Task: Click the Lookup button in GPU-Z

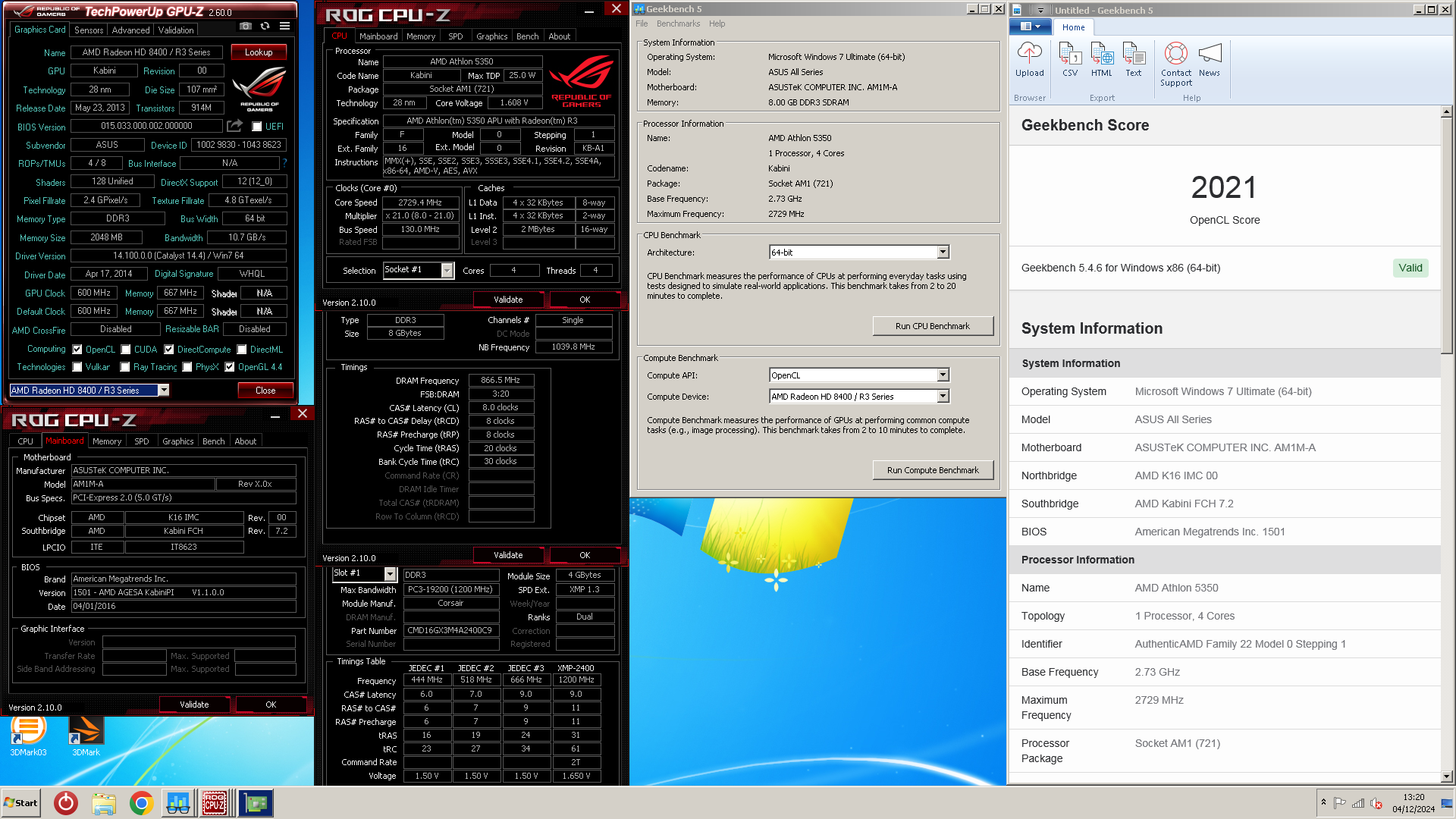Action: tap(259, 52)
